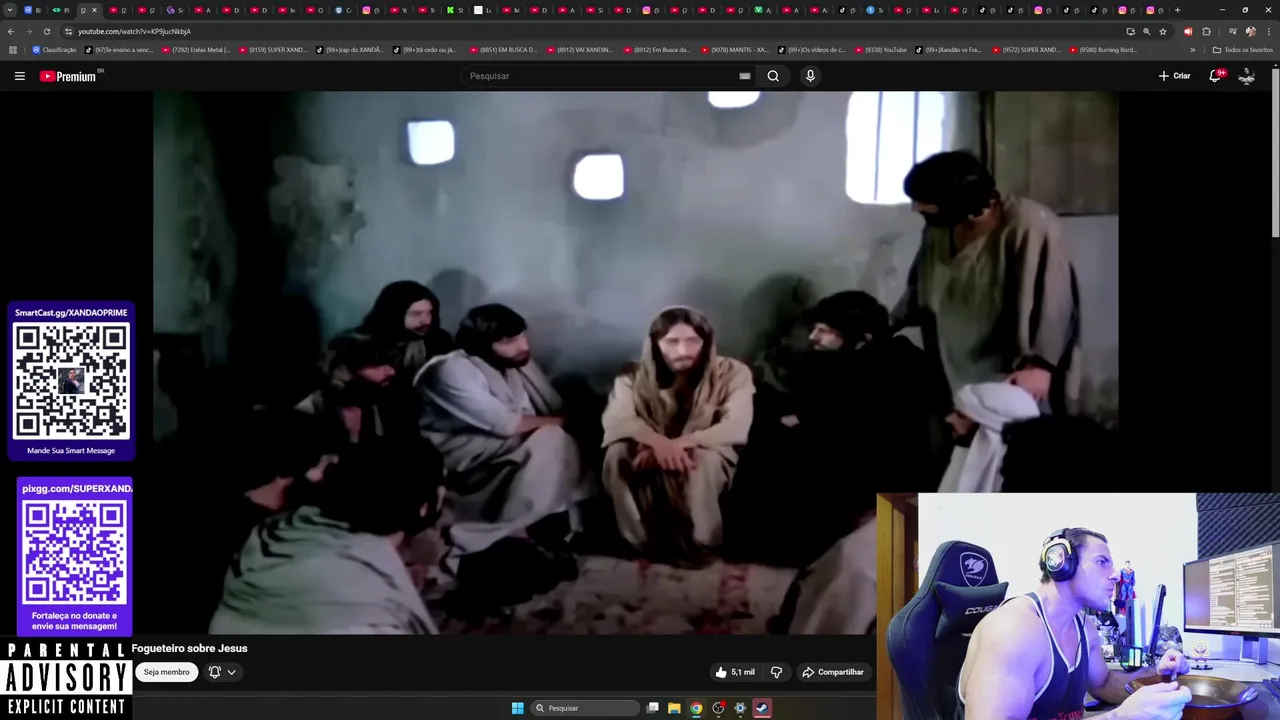Switch to the green 'V' icon tab
The width and height of the screenshot is (1280, 720).
point(762,10)
